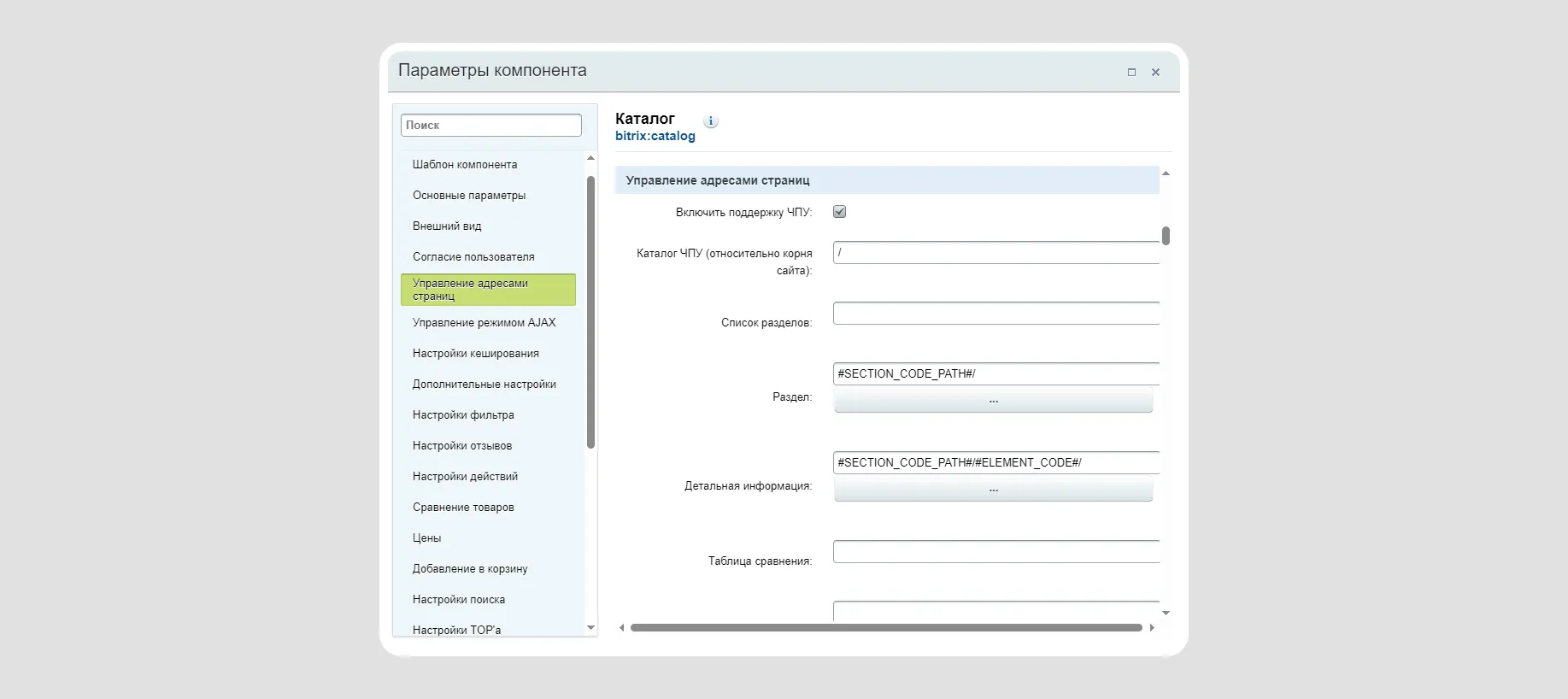This screenshot has height=699, width=1568.
Task: Collapse Управление адресами страниц header bar
Action: pyautogui.click(x=887, y=180)
